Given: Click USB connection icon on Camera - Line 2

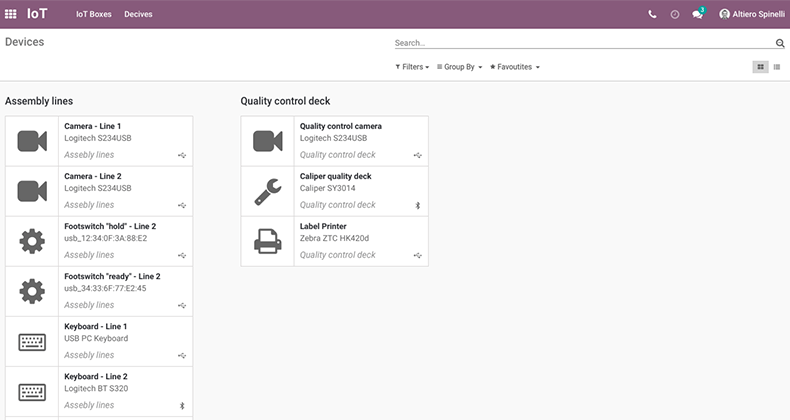Looking at the screenshot, I should [x=182, y=205].
